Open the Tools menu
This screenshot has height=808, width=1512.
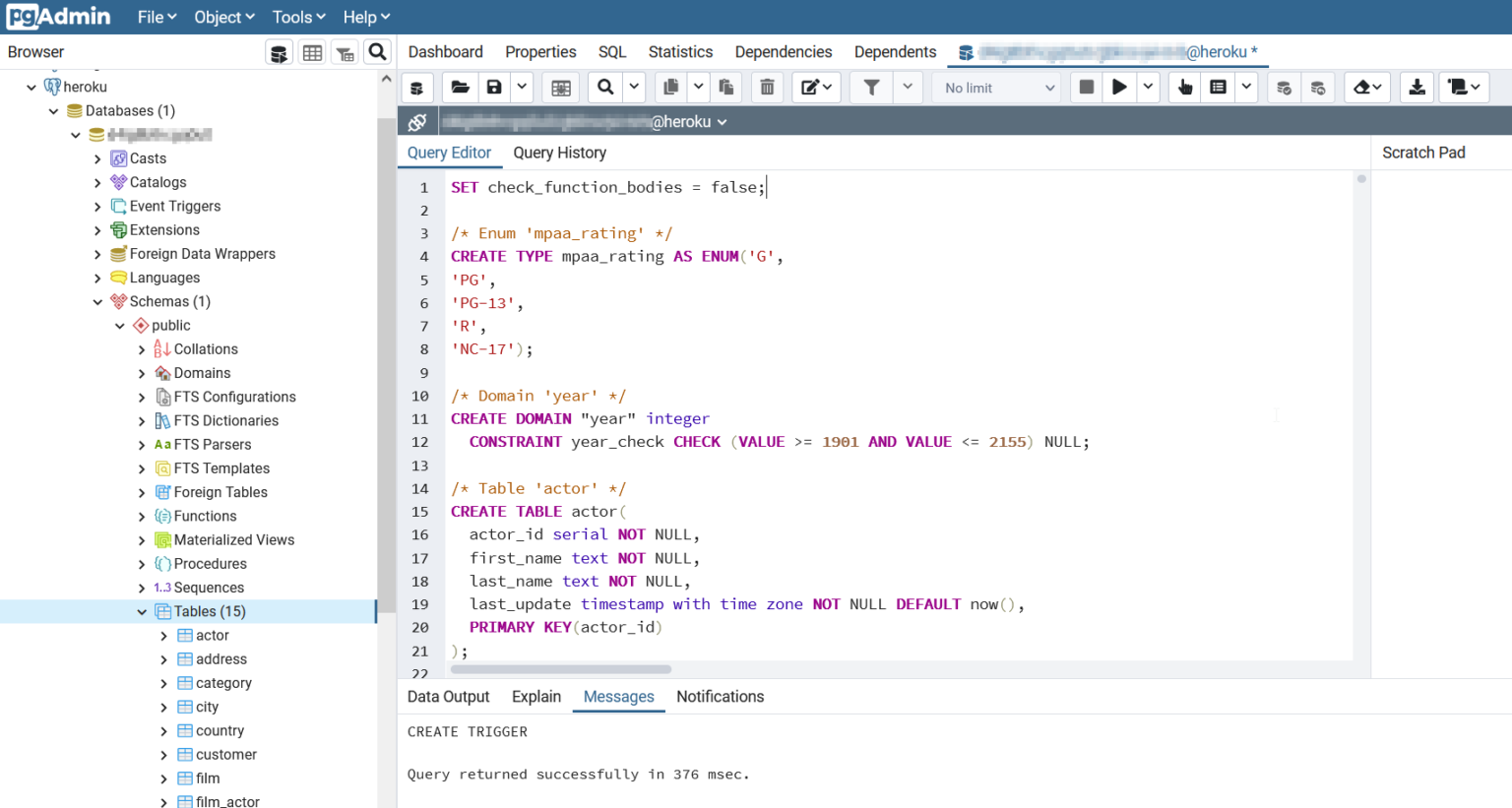pyautogui.click(x=298, y=17)
